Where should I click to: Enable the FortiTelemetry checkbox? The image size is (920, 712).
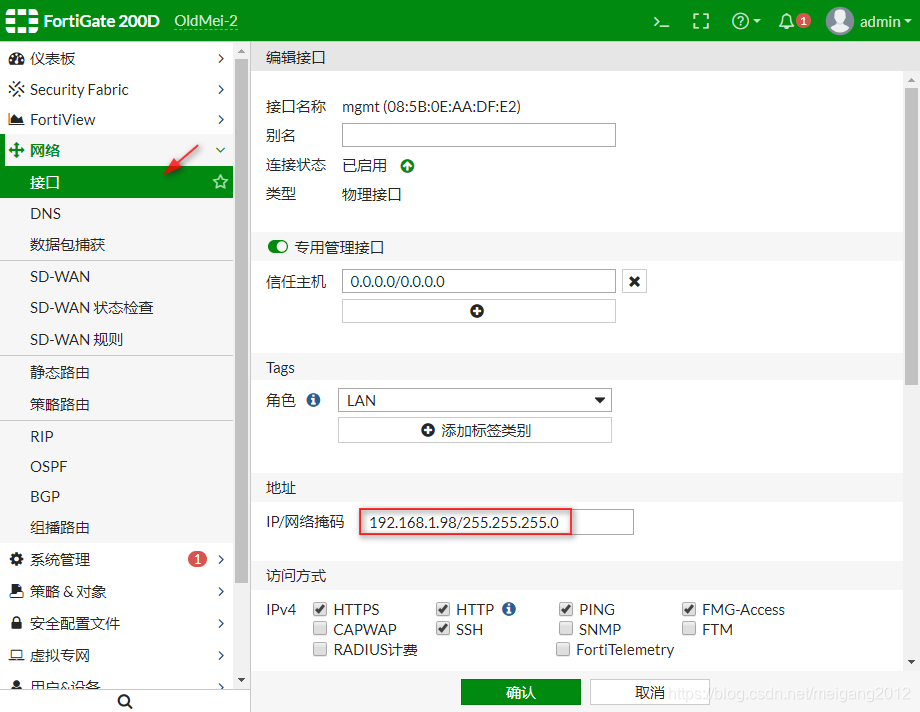pos(563,649)
